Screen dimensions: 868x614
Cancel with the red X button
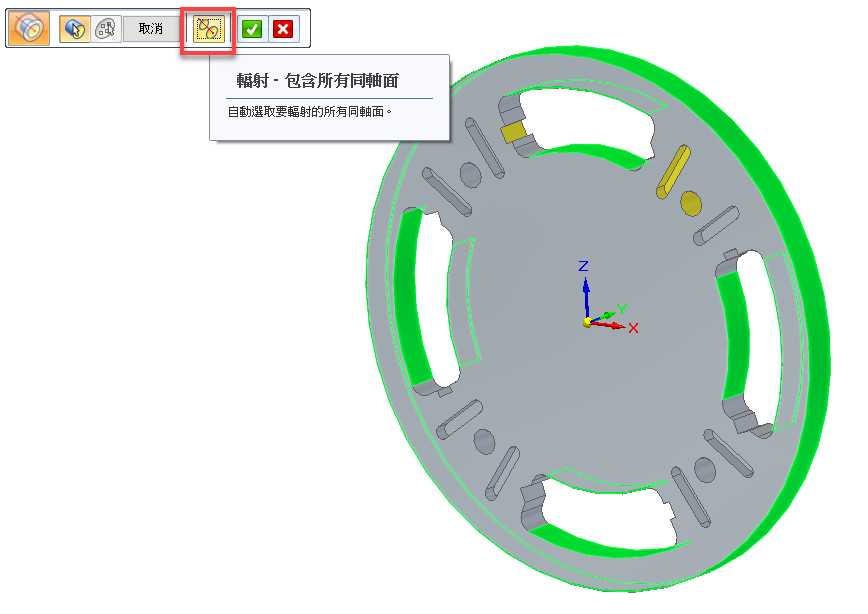283,29
